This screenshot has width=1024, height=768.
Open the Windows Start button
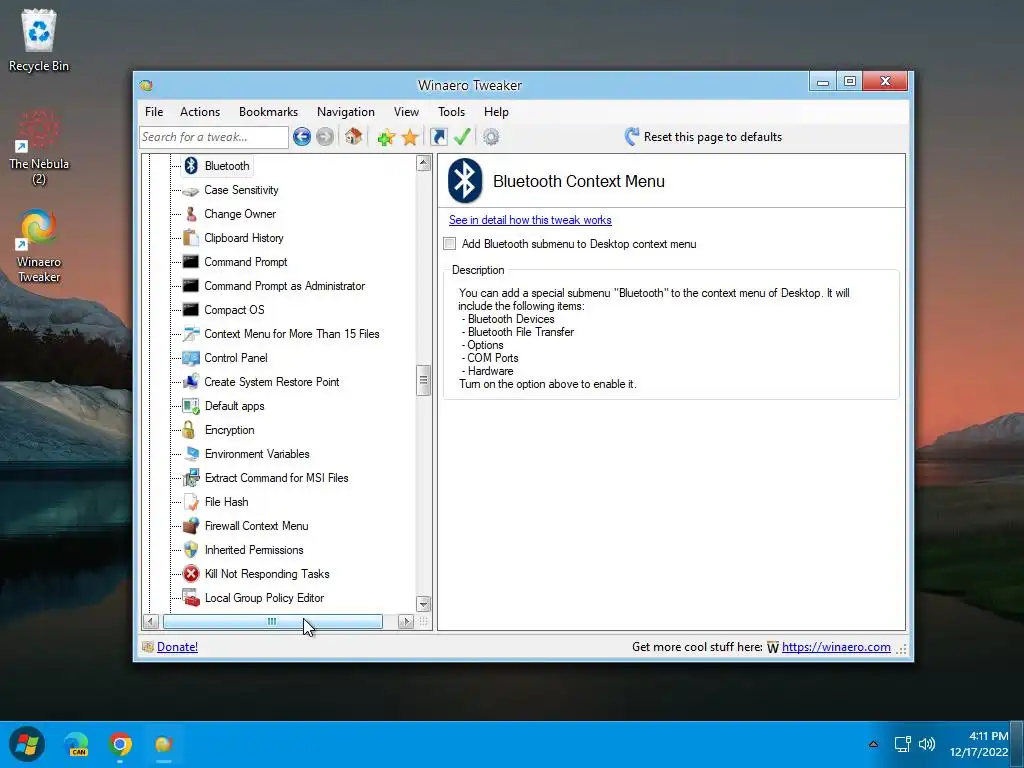(x=27, y=744)
